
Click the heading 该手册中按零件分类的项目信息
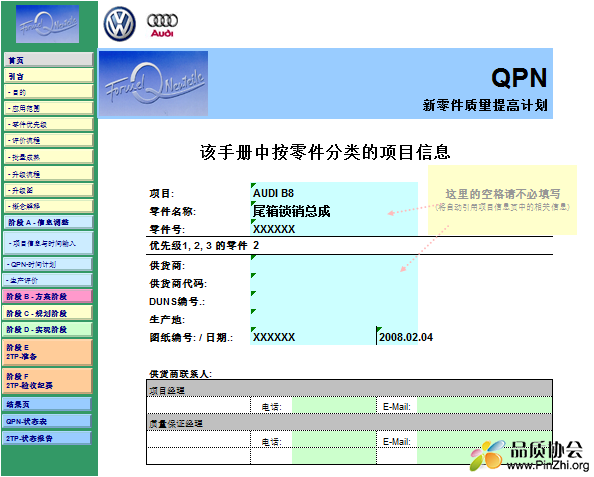pos(325,152)
